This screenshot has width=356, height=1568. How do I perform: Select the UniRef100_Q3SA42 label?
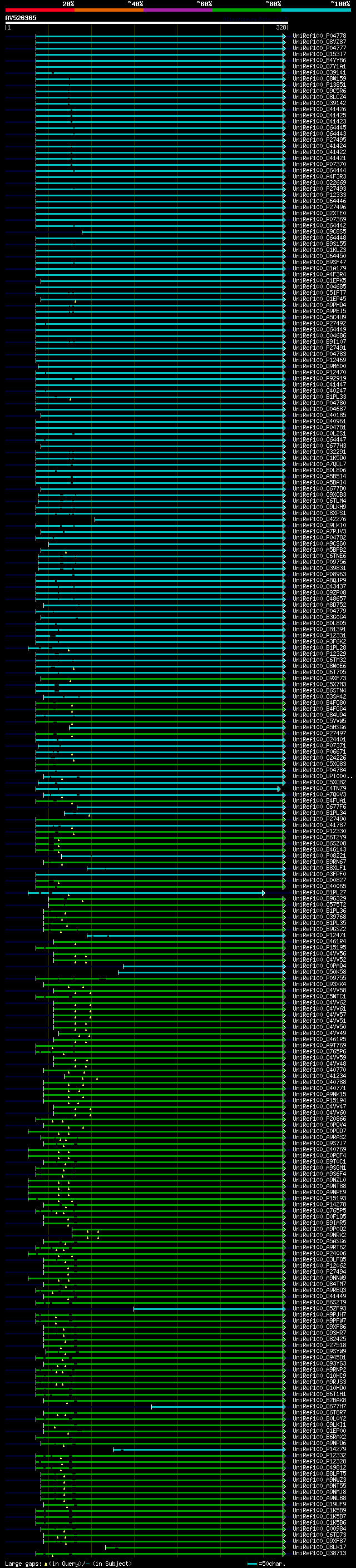tap(319, 696)
